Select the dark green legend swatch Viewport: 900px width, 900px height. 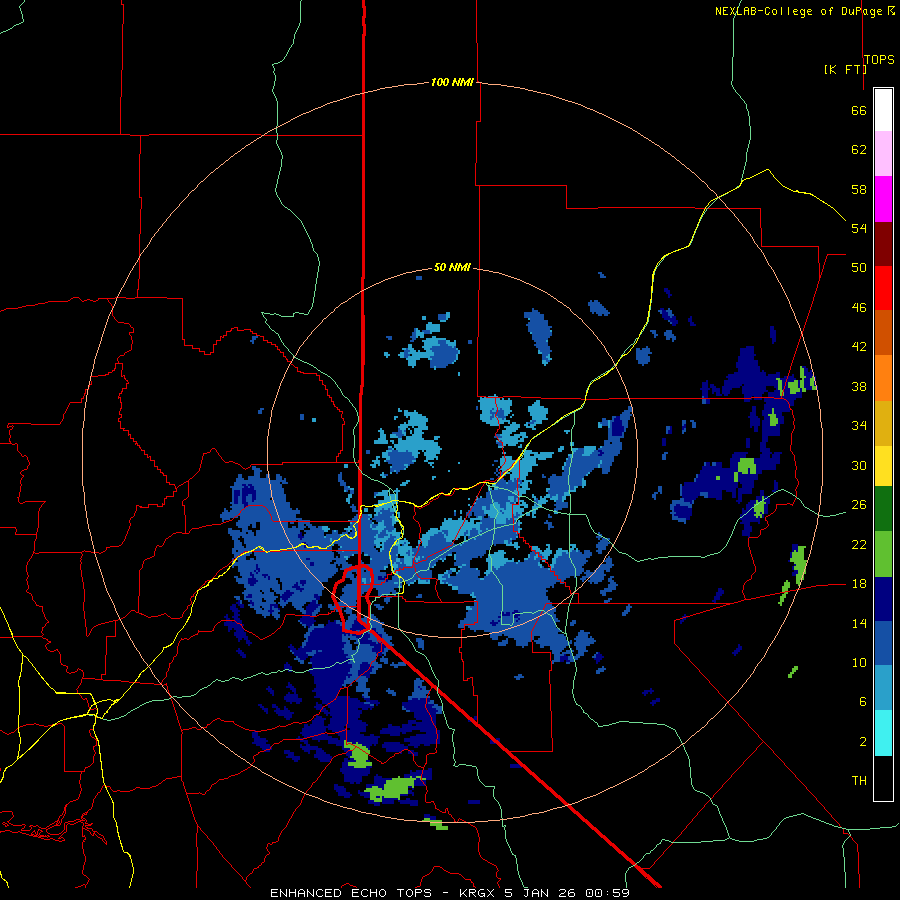[x=883, y=509]
